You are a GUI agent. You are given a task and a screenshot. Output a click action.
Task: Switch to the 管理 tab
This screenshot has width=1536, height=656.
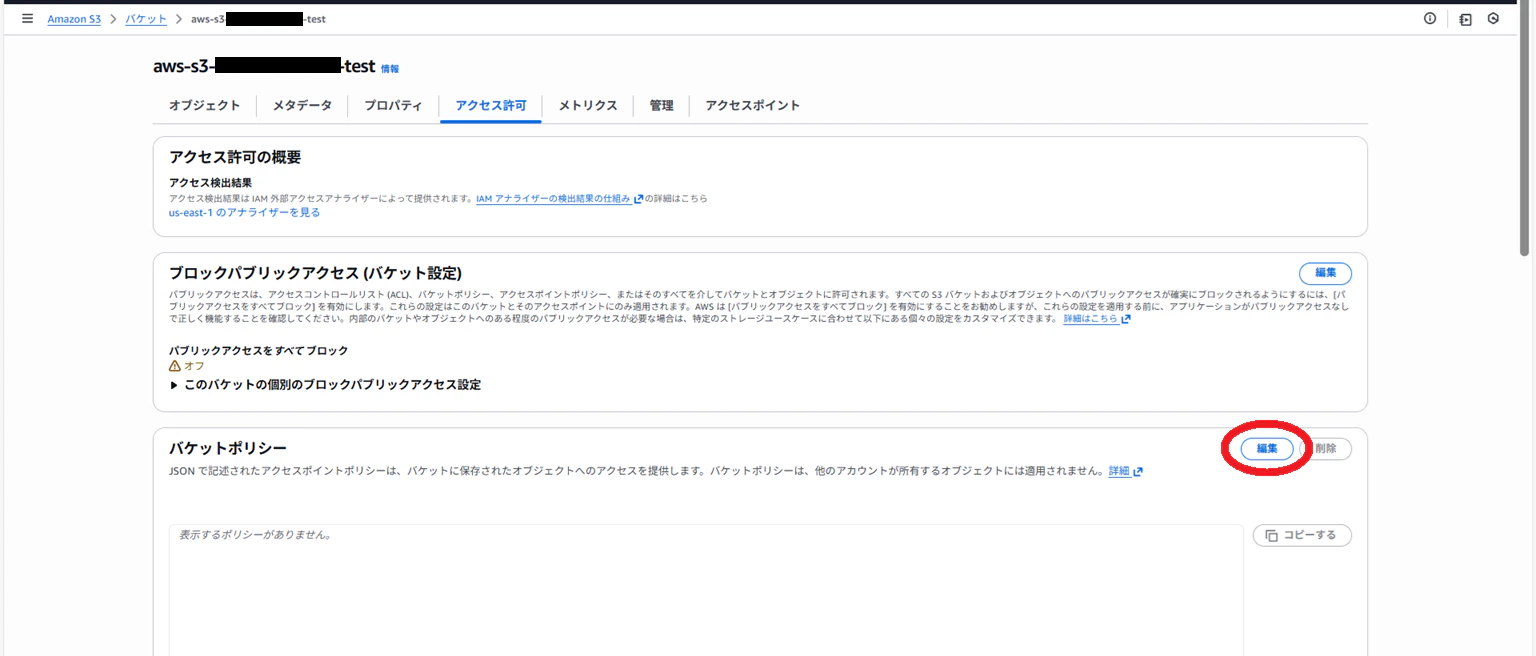pyautogui.click(x=661, y=105)
